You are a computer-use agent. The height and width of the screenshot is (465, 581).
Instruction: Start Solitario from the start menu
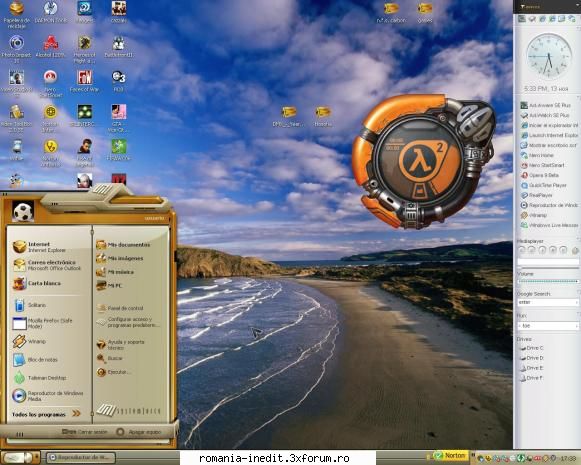point(30,305)
